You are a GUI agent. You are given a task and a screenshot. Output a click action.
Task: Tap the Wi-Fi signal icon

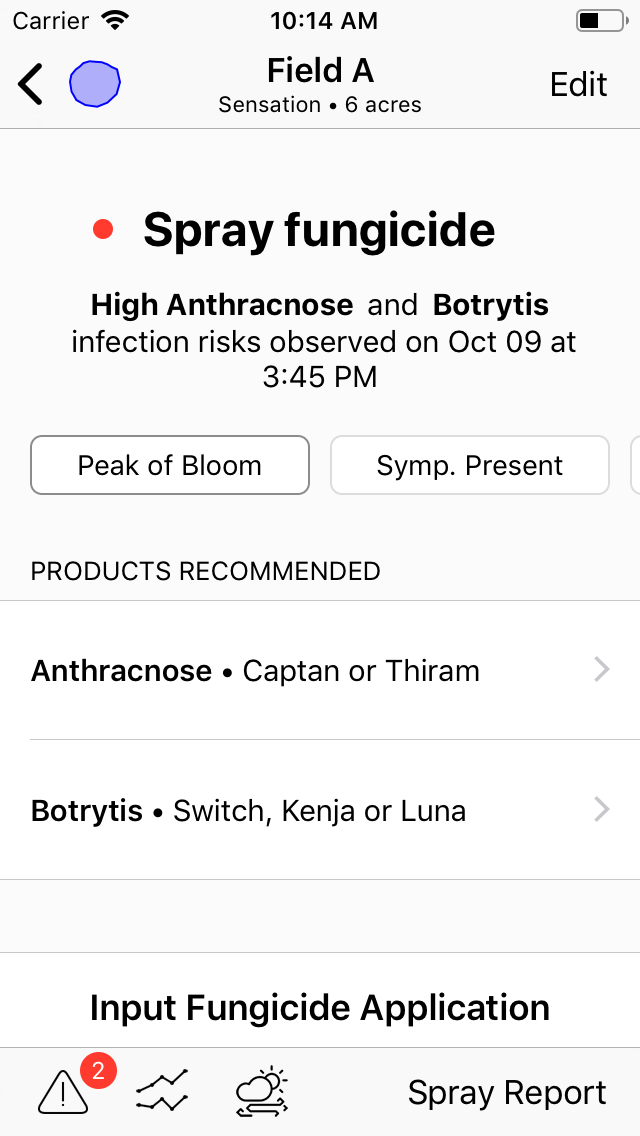(114, 20)
